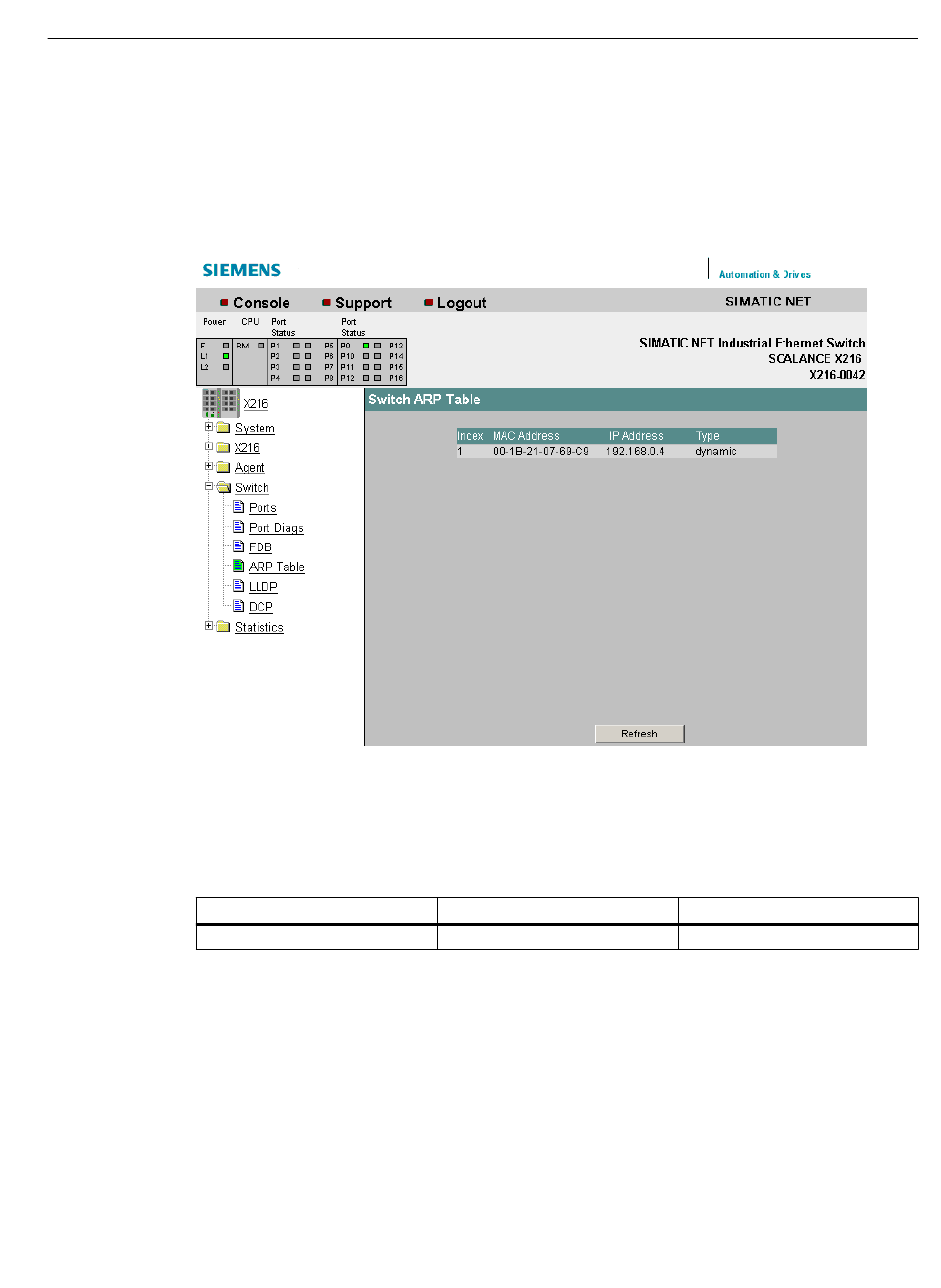Click the open Switch folder icon

(223, 487)
